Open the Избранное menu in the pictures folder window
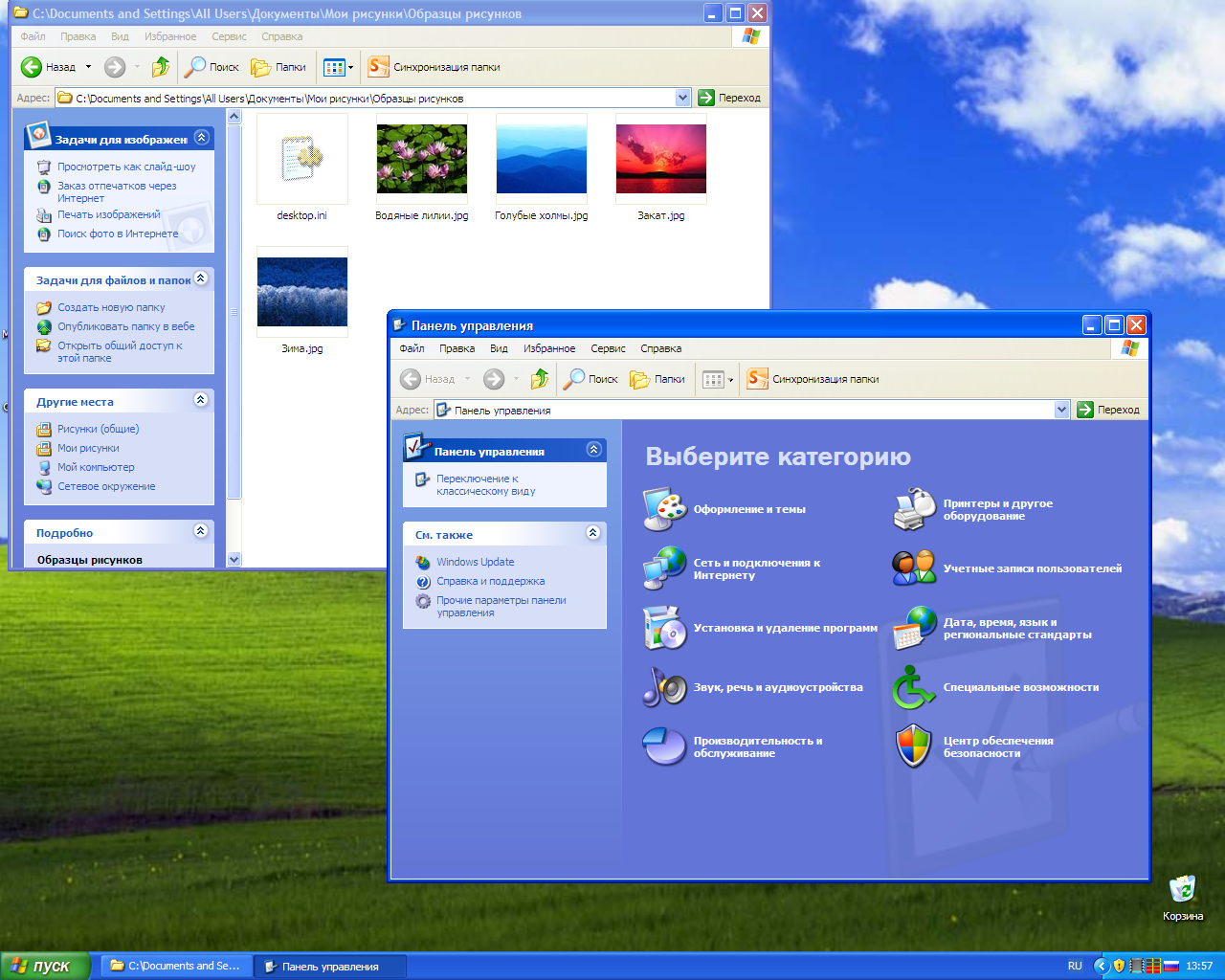1225x980 pixels. (x=170, y=36)
